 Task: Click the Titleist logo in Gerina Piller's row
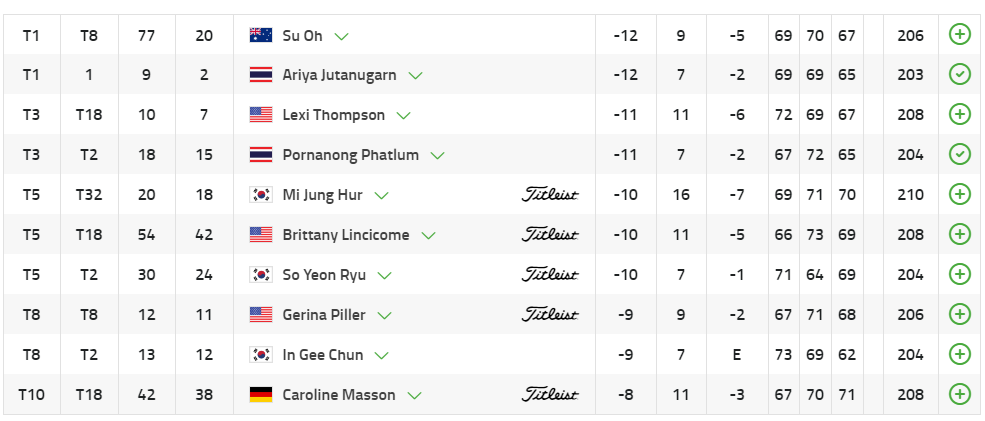[x=550, y=315]
